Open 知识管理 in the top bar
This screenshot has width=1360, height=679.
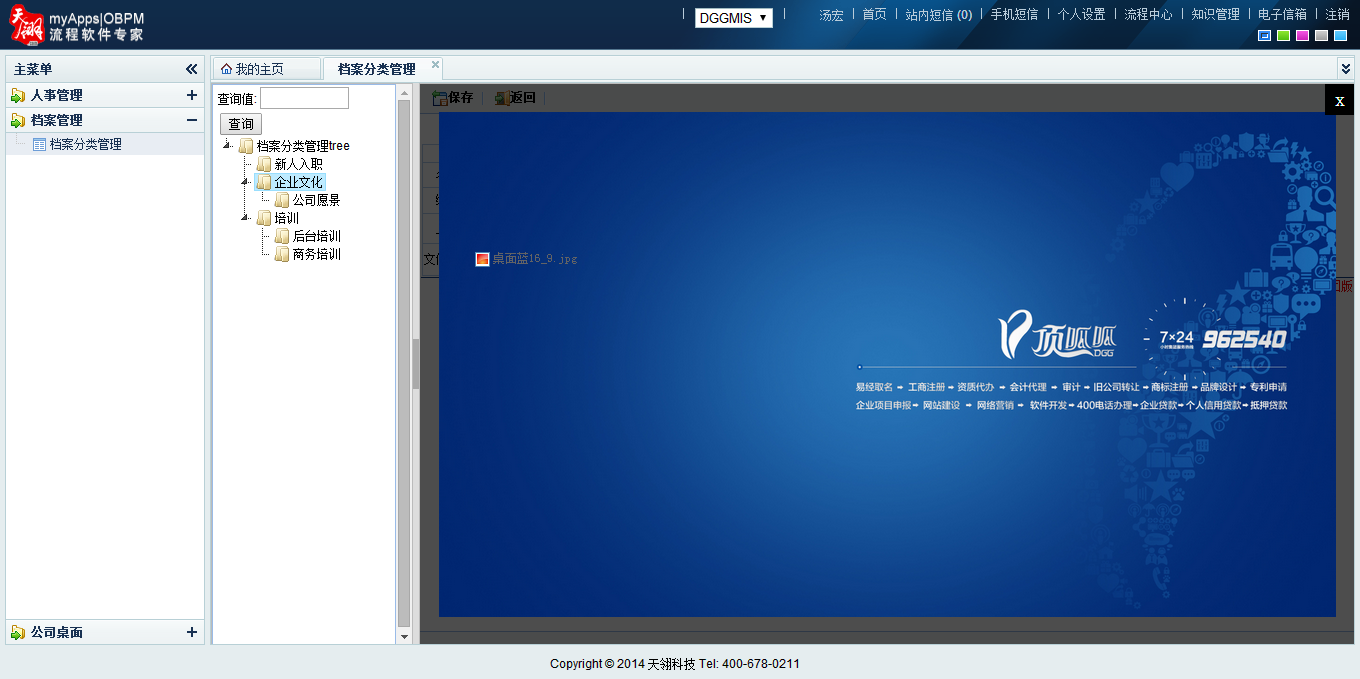(1215, 15)
